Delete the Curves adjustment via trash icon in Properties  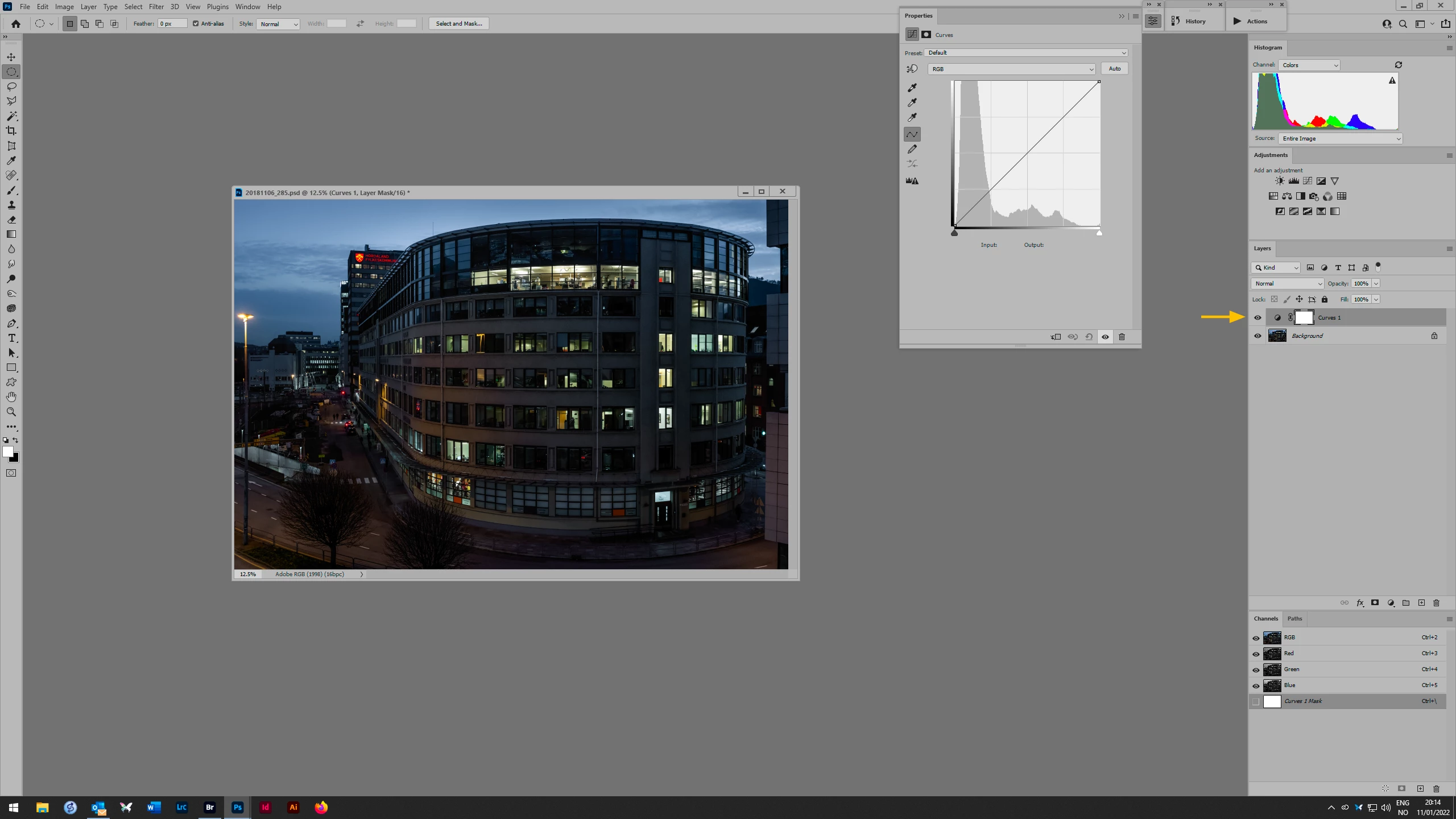coord(1122,337)
